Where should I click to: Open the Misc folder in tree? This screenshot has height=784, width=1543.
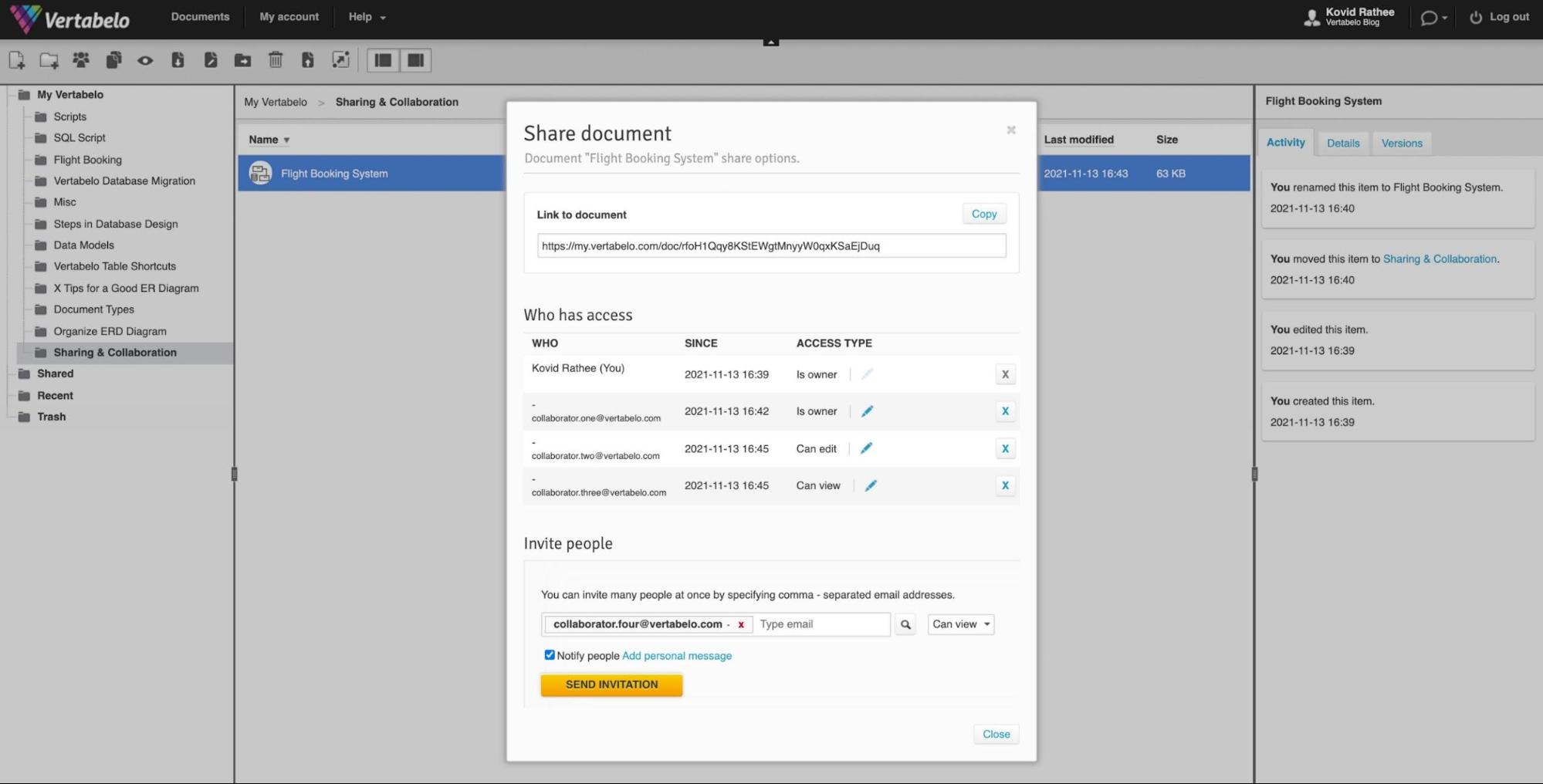65,202
